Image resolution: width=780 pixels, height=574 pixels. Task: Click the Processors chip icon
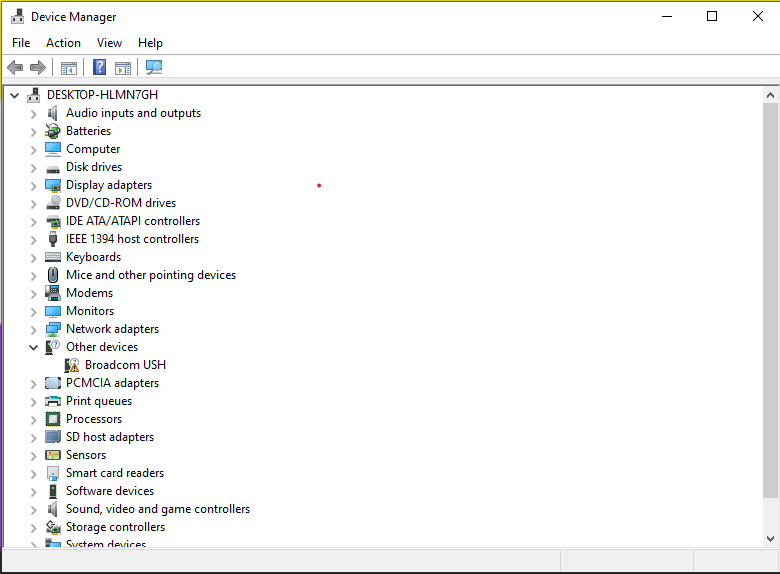point(53,419)
